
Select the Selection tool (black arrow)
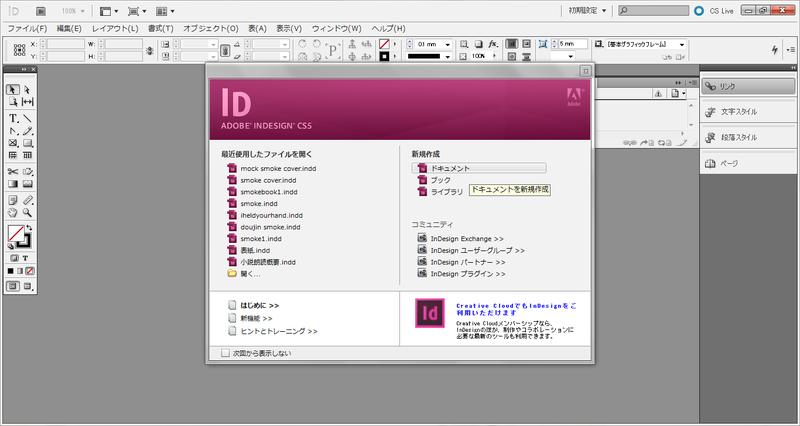pos(13,90)
